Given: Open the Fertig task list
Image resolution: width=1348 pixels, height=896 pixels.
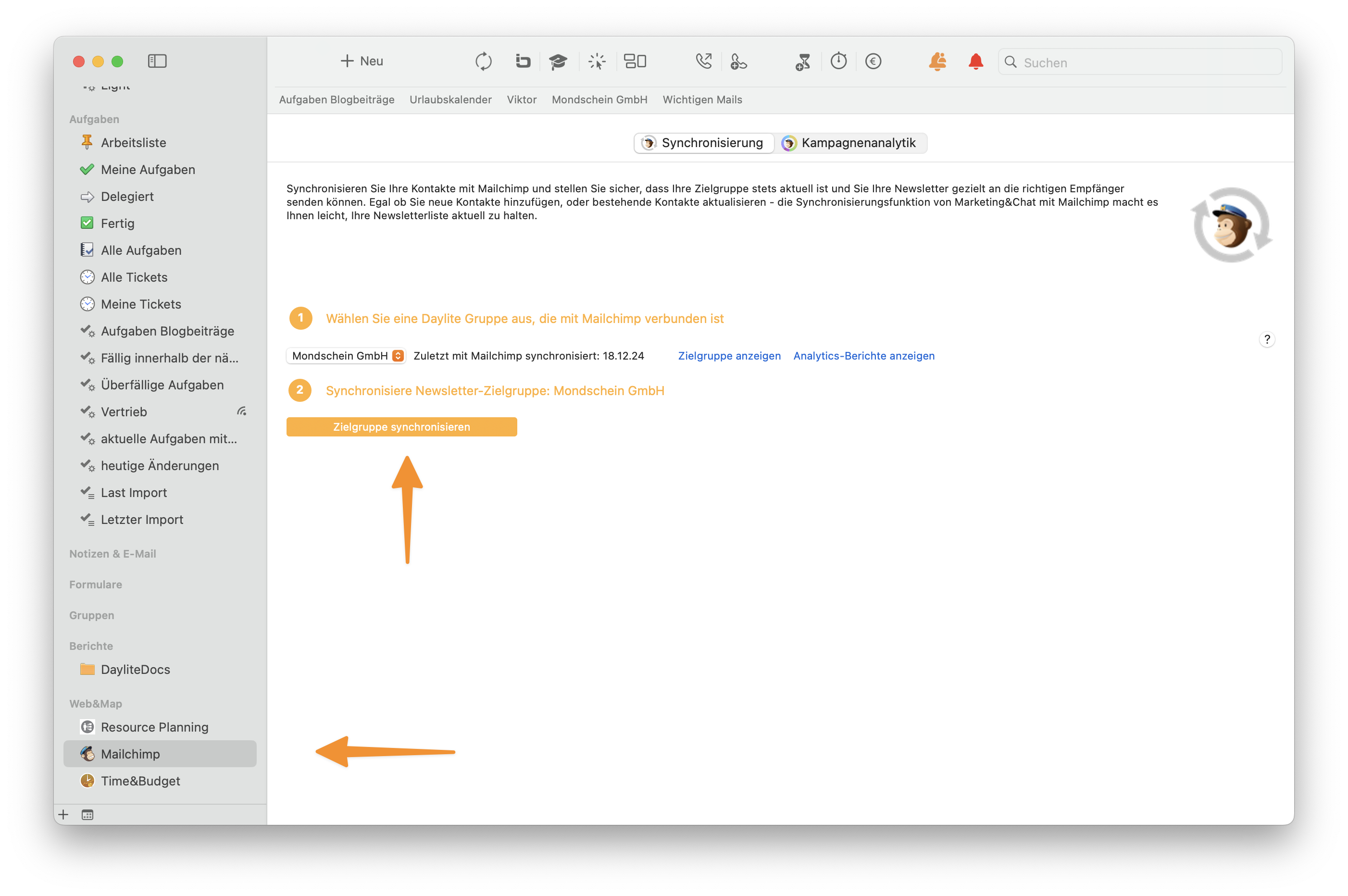Looking at the screenshot, I should coord(160,224).
